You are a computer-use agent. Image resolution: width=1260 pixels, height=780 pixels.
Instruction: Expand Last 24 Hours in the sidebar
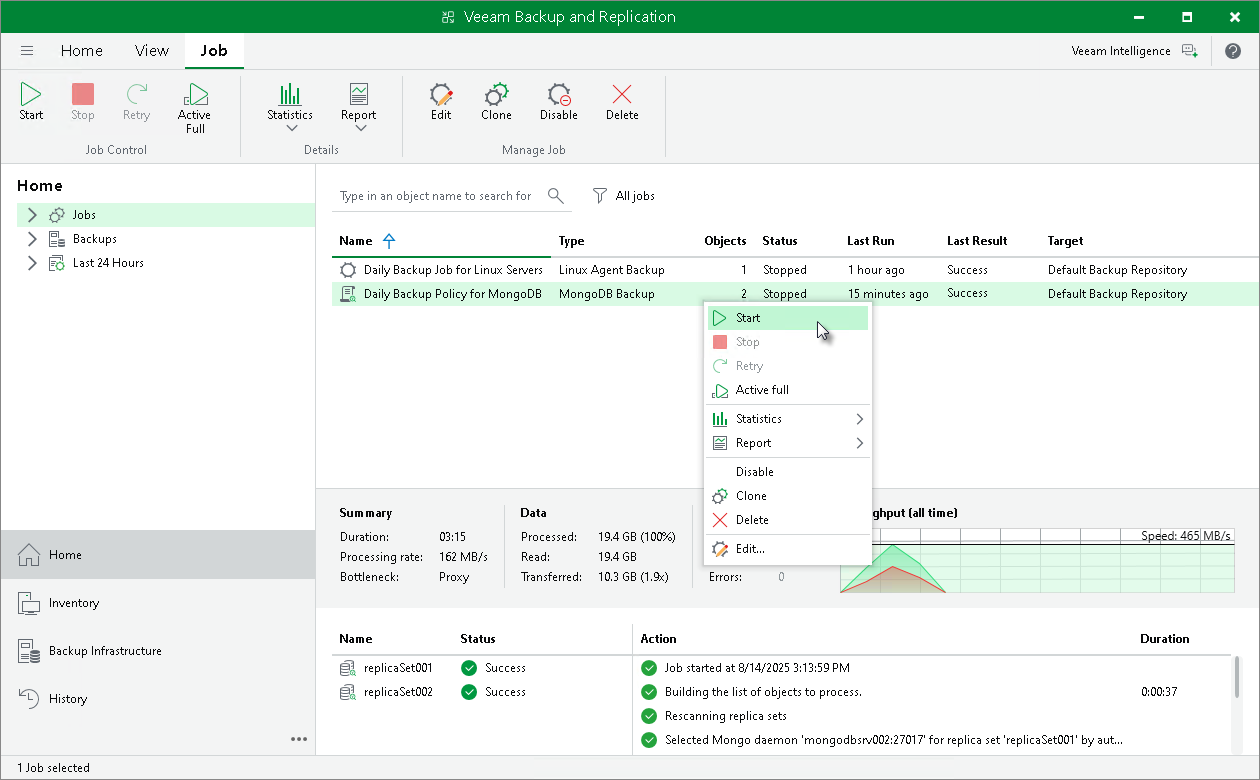31,262
